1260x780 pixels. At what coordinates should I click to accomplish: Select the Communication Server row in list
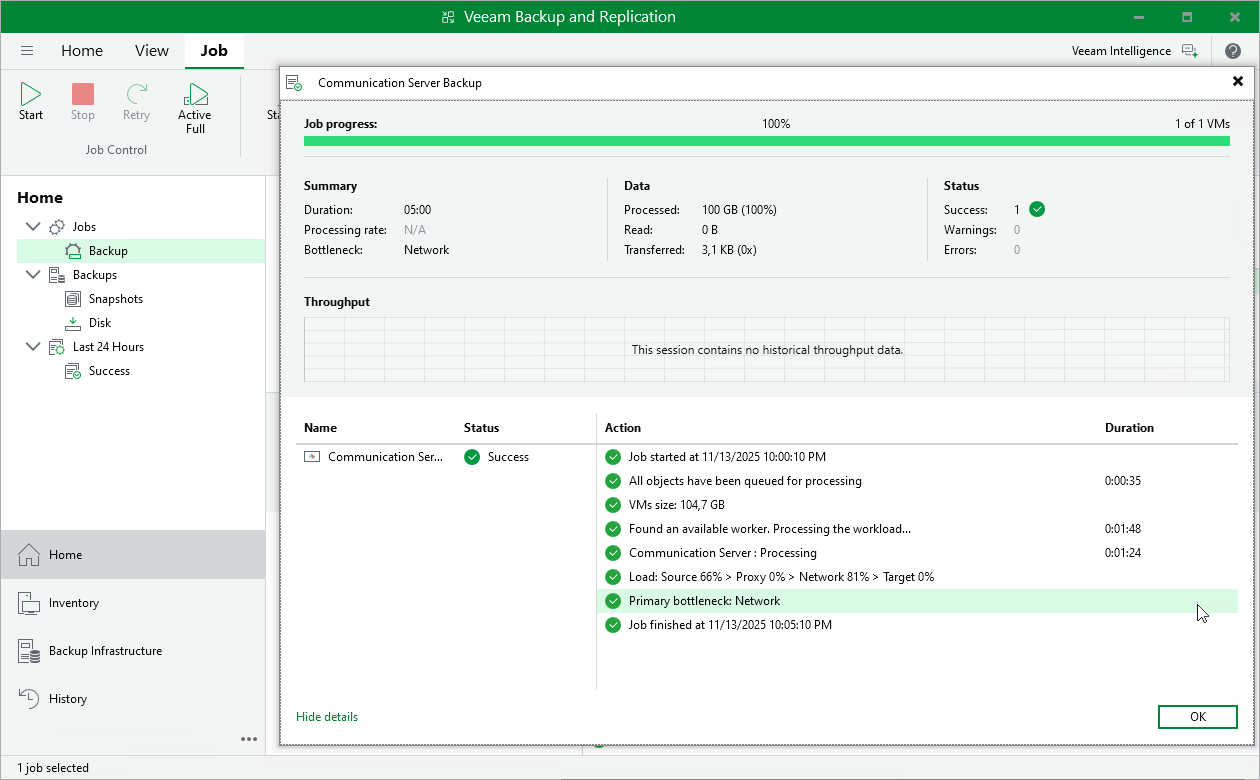[x=385, y=457]
